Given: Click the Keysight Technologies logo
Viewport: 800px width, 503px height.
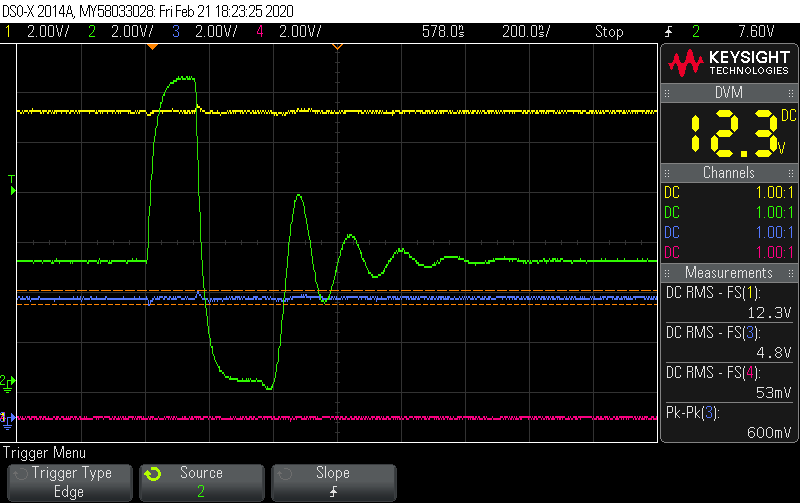Looking at the screenshot, I should pyautogui.click(x=729, y=63).
